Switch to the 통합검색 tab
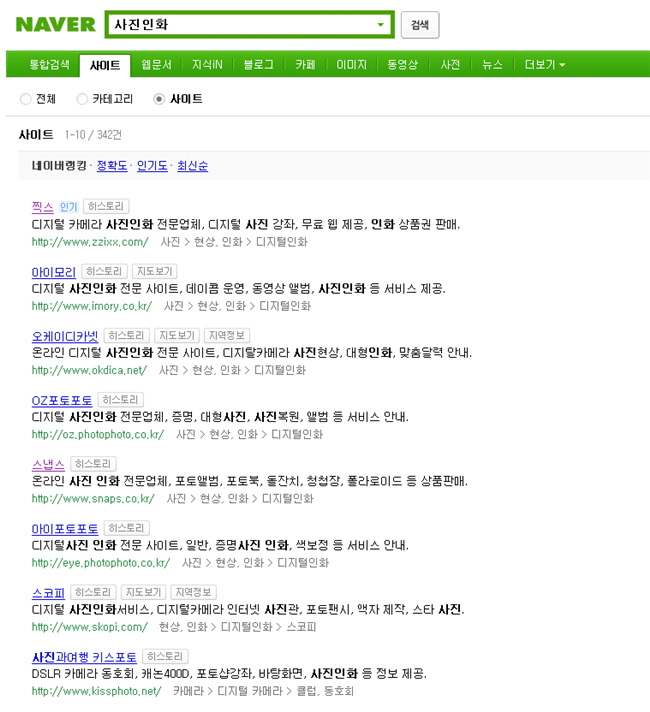 pos(50,64)
